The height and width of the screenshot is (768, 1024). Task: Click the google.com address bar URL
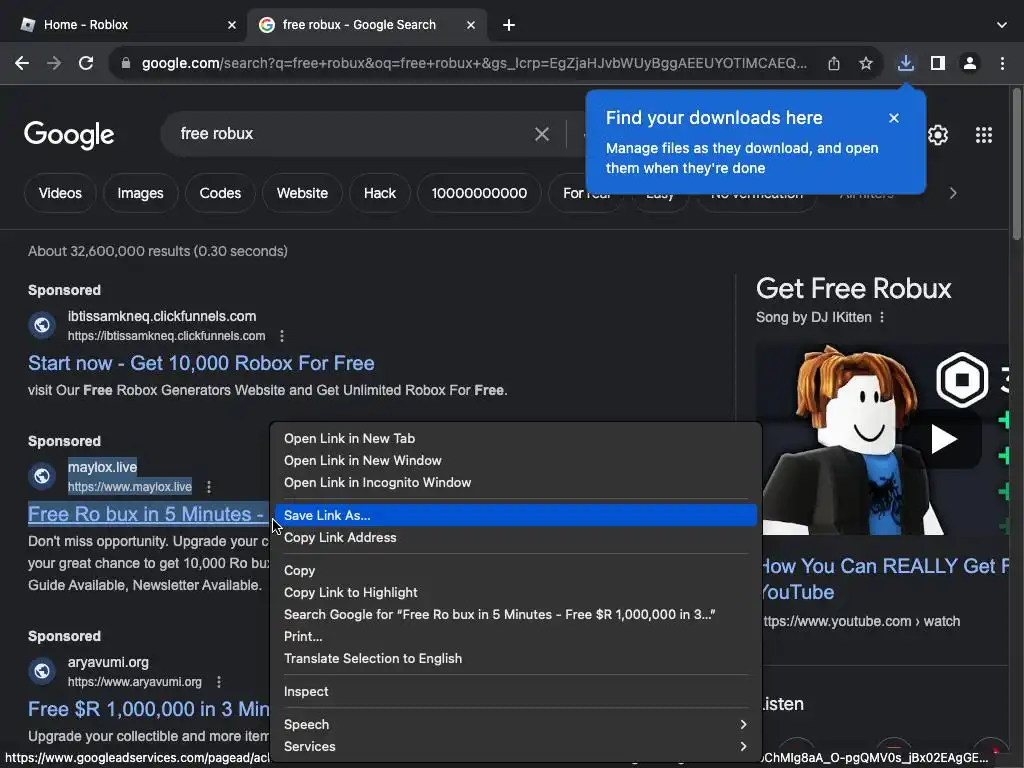(x=474, y=63)
